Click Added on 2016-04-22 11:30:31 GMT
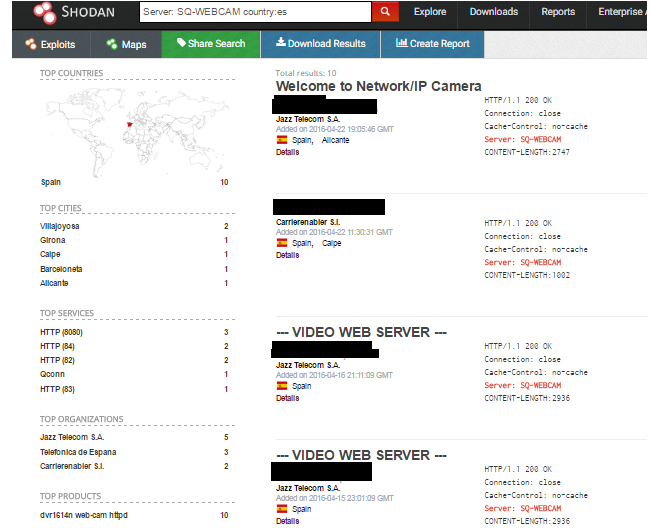Image resolution: width=651 pixels, height=528 pixels. pos(334,232)
